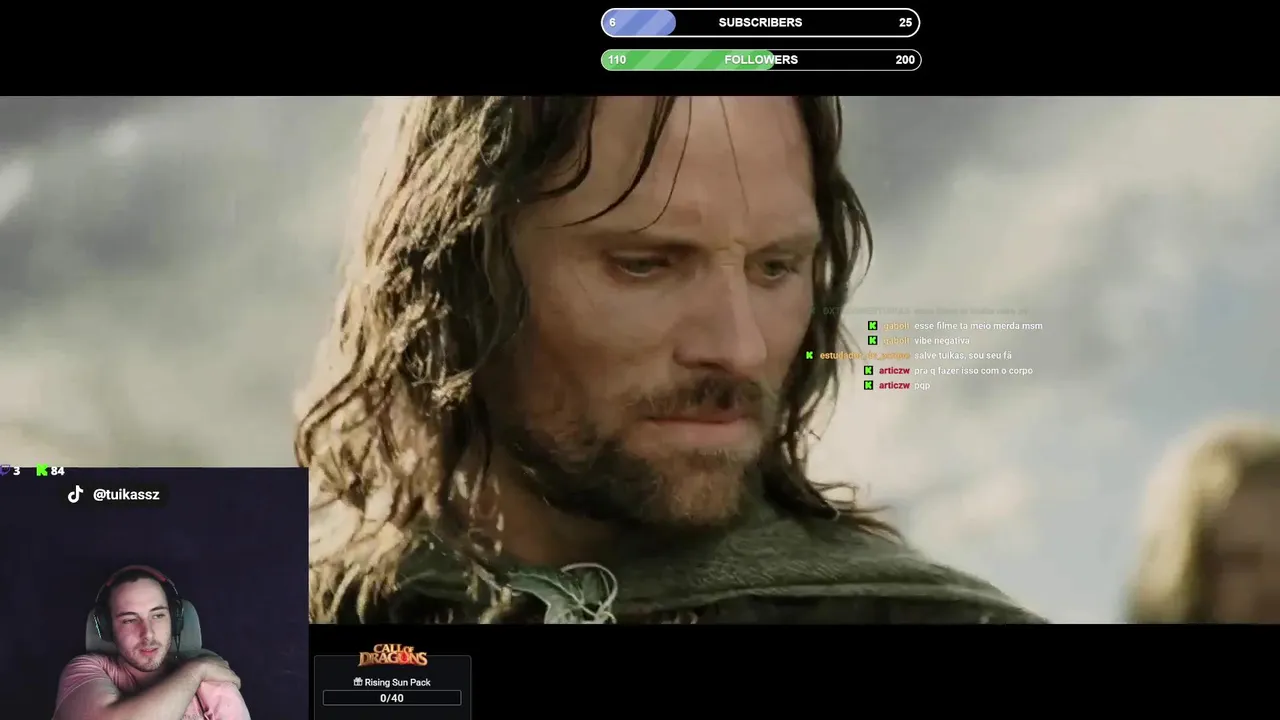Click the Kick viewer count number 84
Screen dimensions: 1280x720
pyautogui.click(x=57, y=470)
